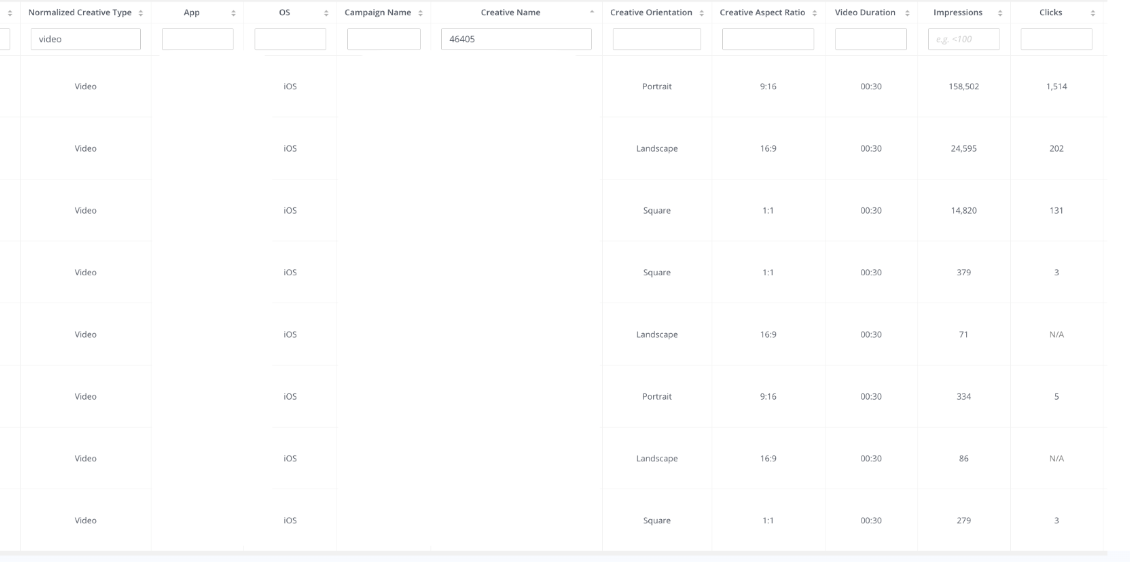Image resolution: width=1130 pixels, height=562 pixels.
Task: Click the Creative Name filter with 46405
Action: (x=516, y=39)
